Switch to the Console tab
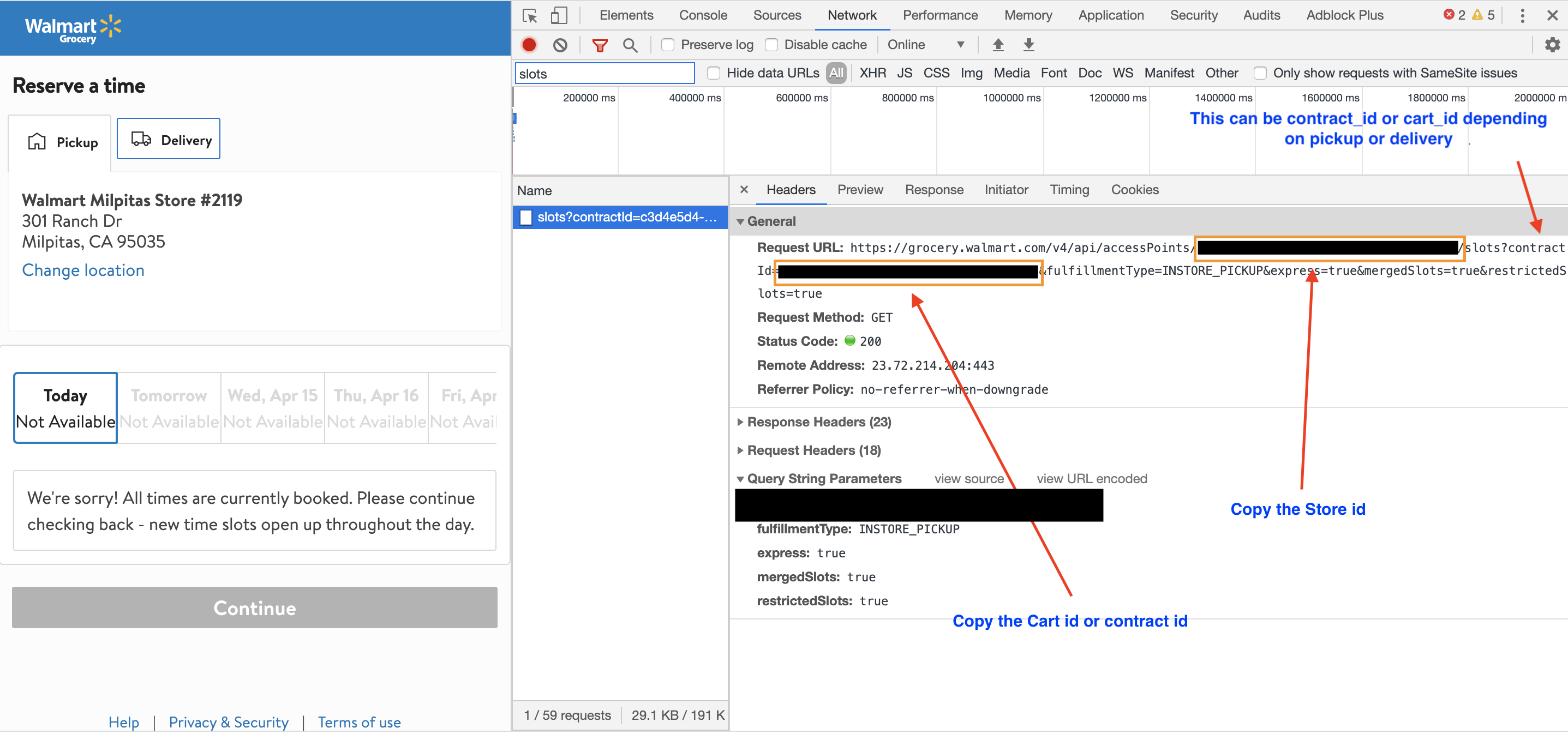This screenshot has width=1568, height=734. [703, 15]
